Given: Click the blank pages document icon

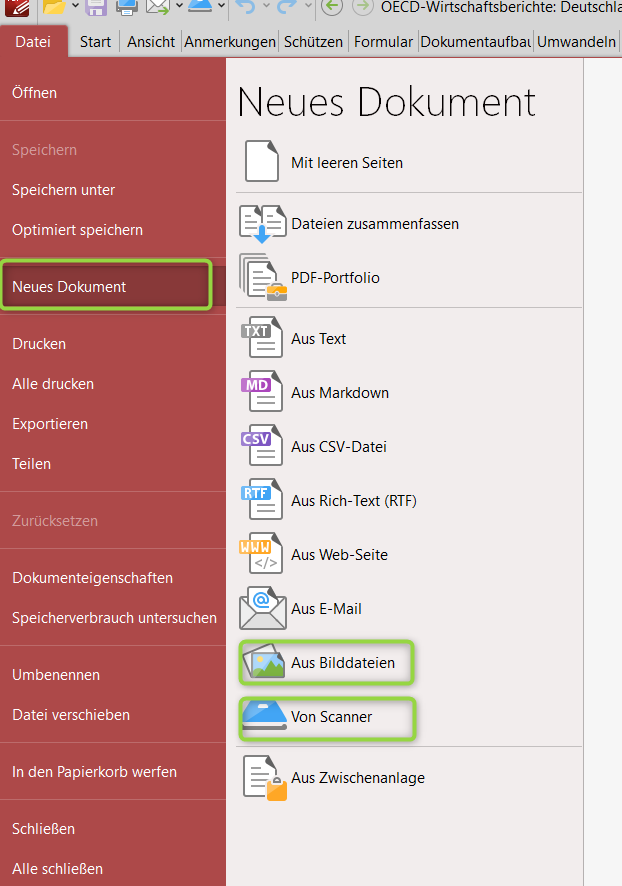Looking at the screenshot, I should coord(262,162).
